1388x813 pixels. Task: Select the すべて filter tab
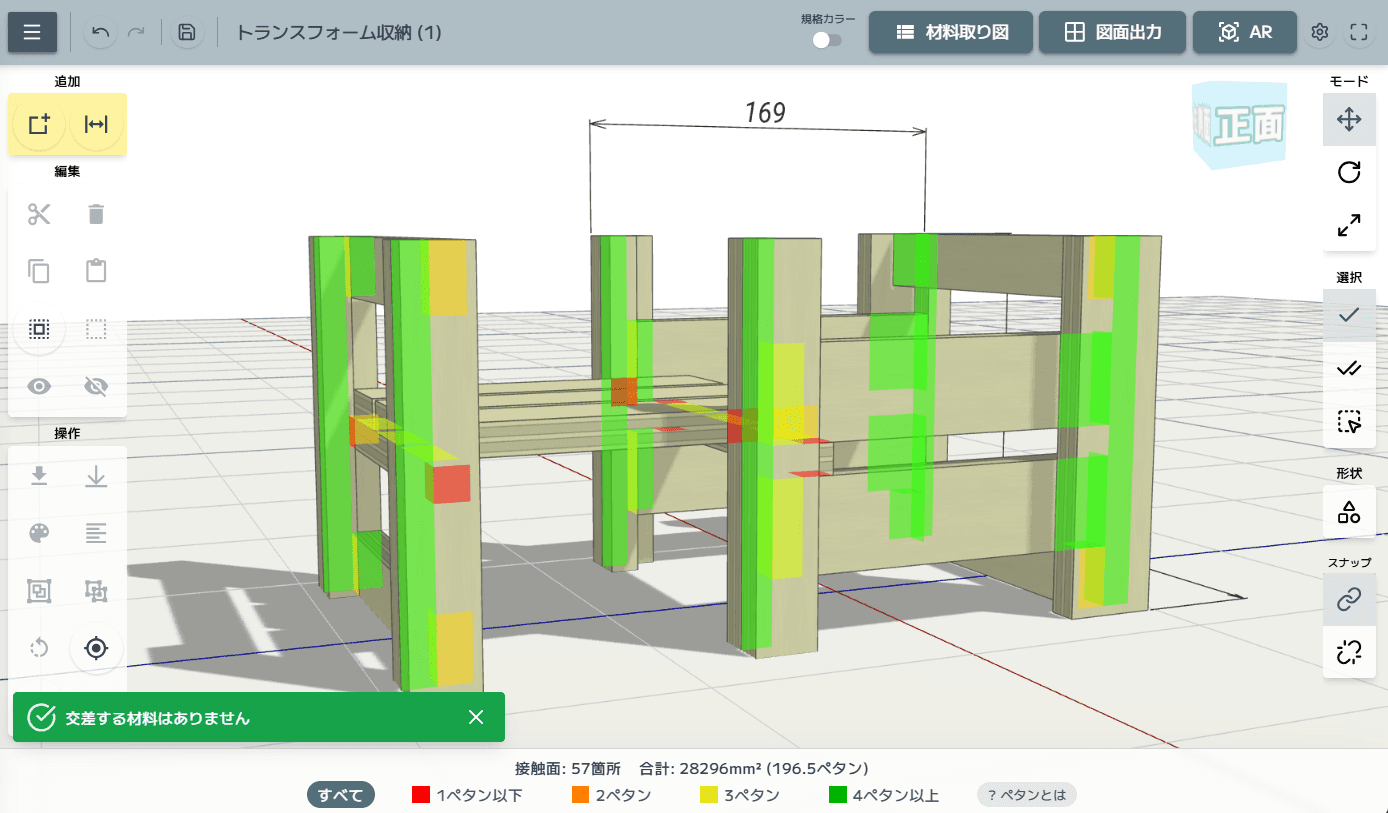340,795
